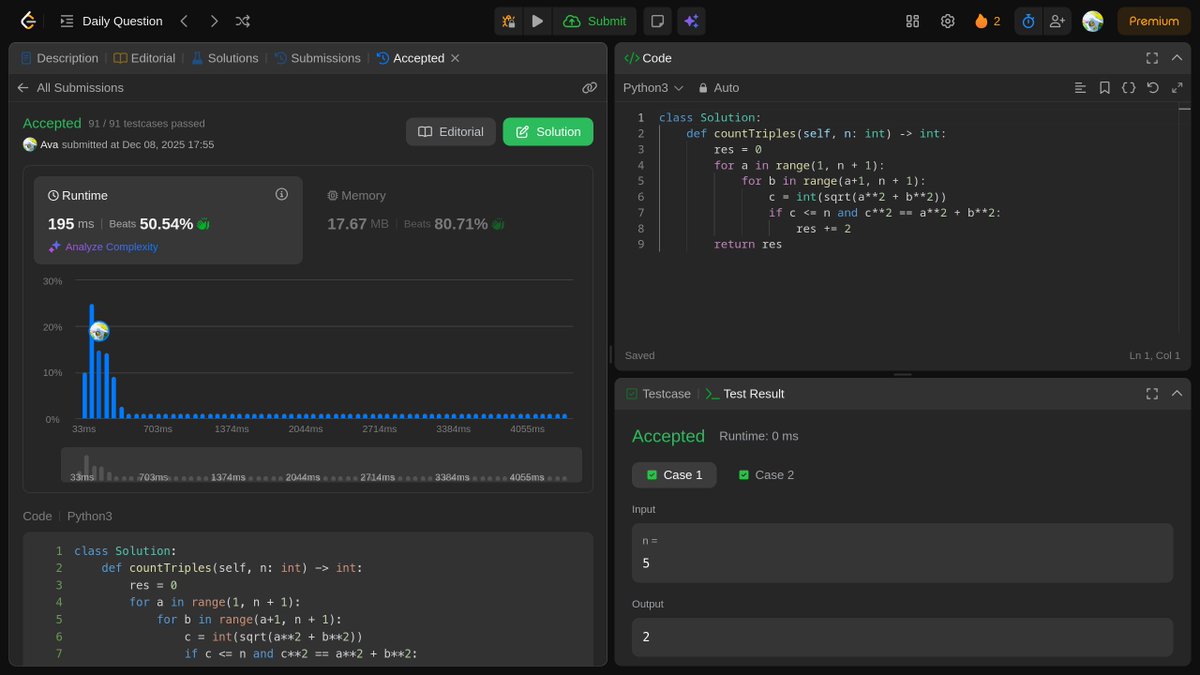Format the code icon in editor
The height and width of the screenshot is (675, 1200).
pos(1080,88)
